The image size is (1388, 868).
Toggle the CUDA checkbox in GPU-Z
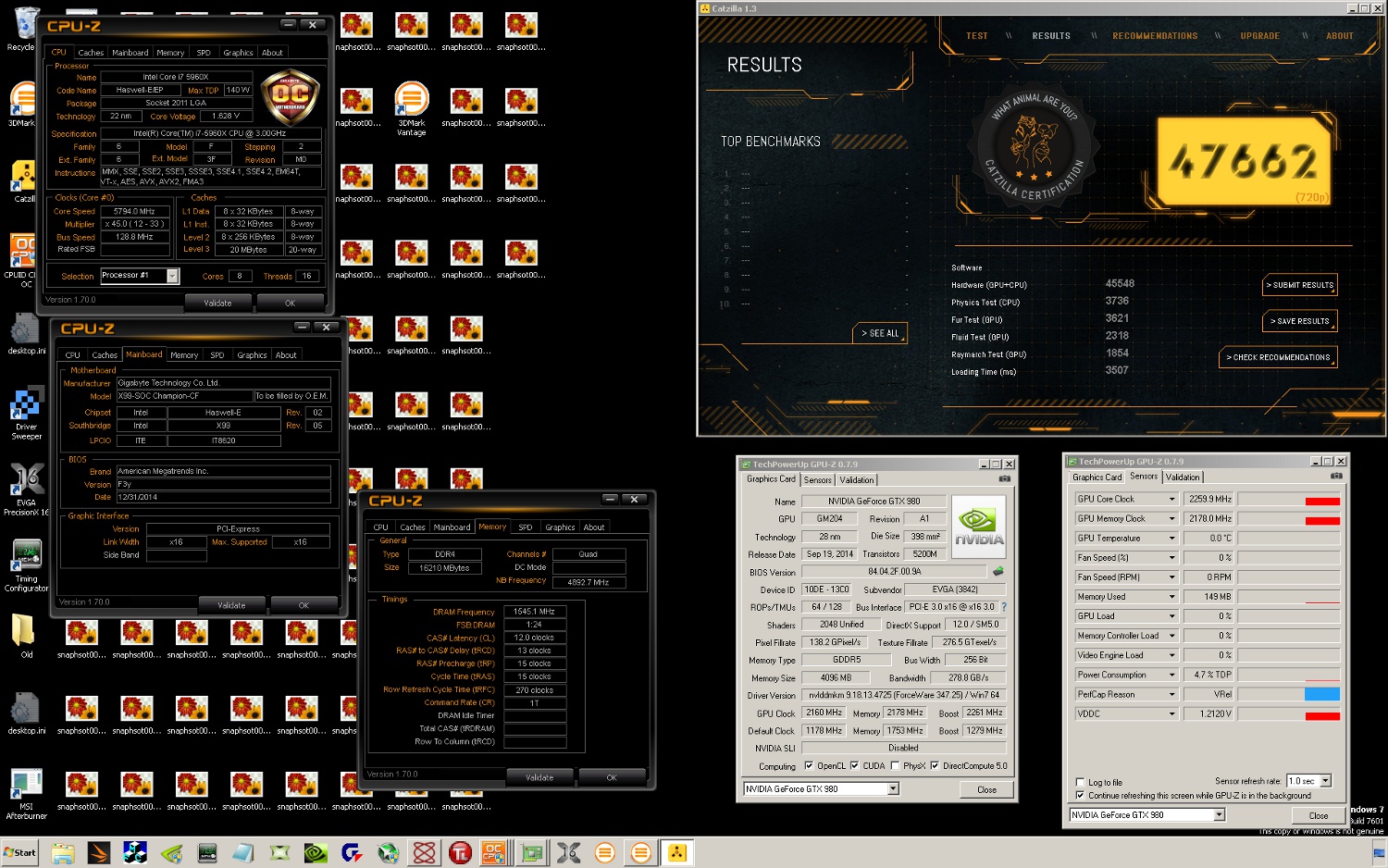pos(854,766)
